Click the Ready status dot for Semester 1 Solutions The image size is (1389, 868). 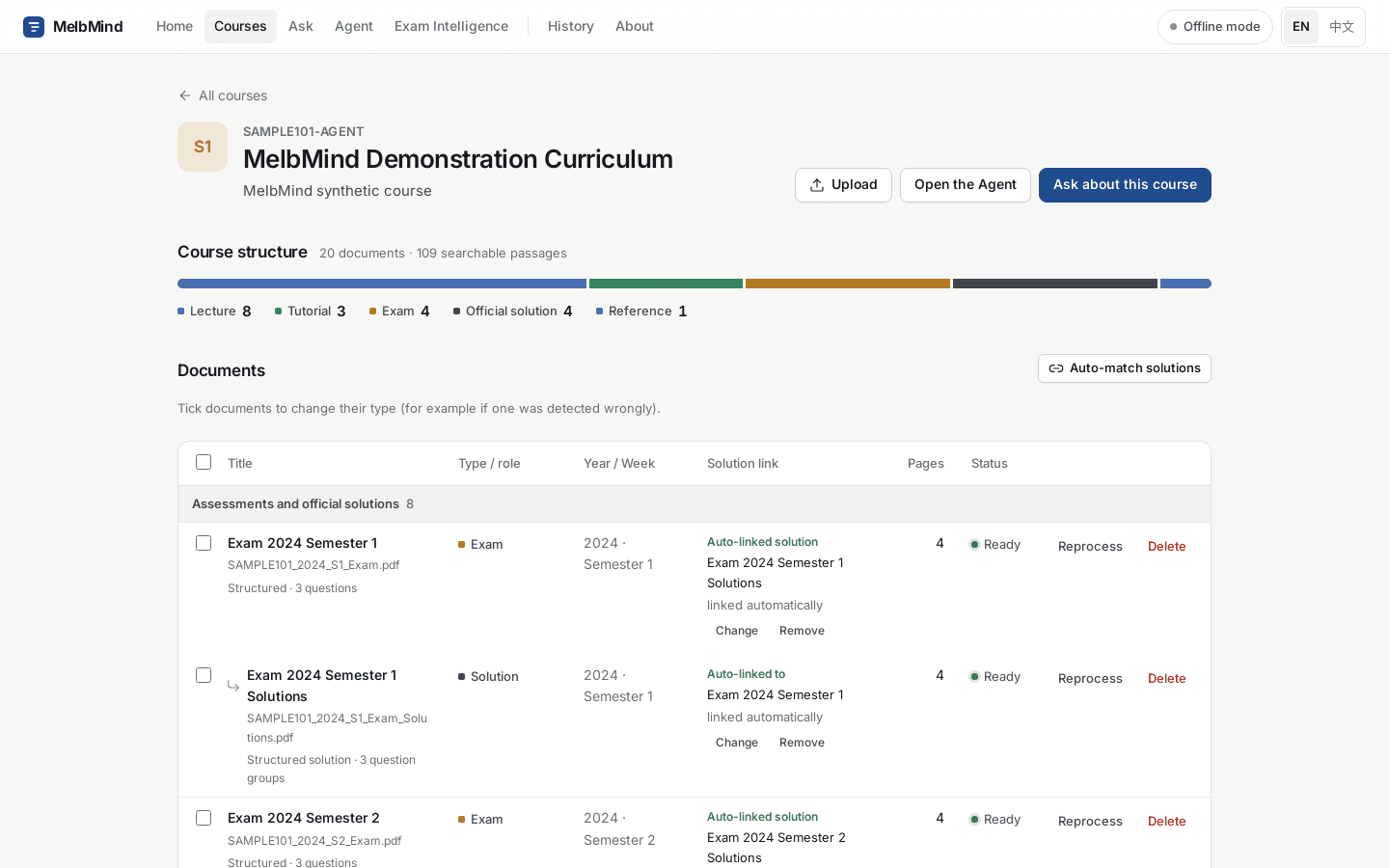point(974,677)
